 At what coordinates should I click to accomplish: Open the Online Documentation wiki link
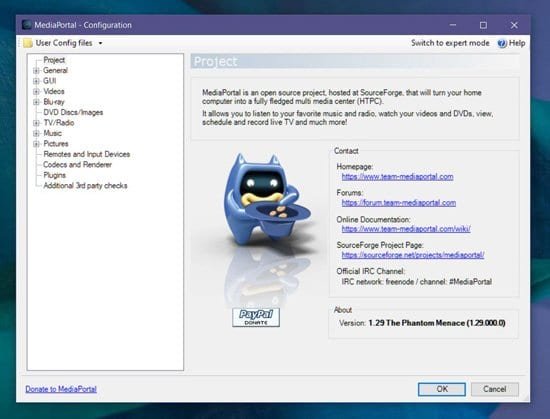point(406,229)
